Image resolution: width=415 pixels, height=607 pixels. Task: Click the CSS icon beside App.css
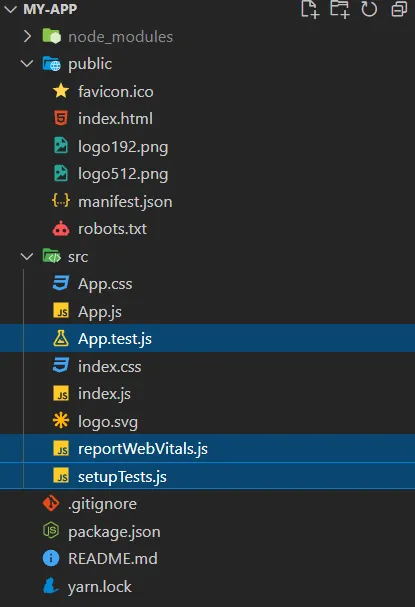61,283
